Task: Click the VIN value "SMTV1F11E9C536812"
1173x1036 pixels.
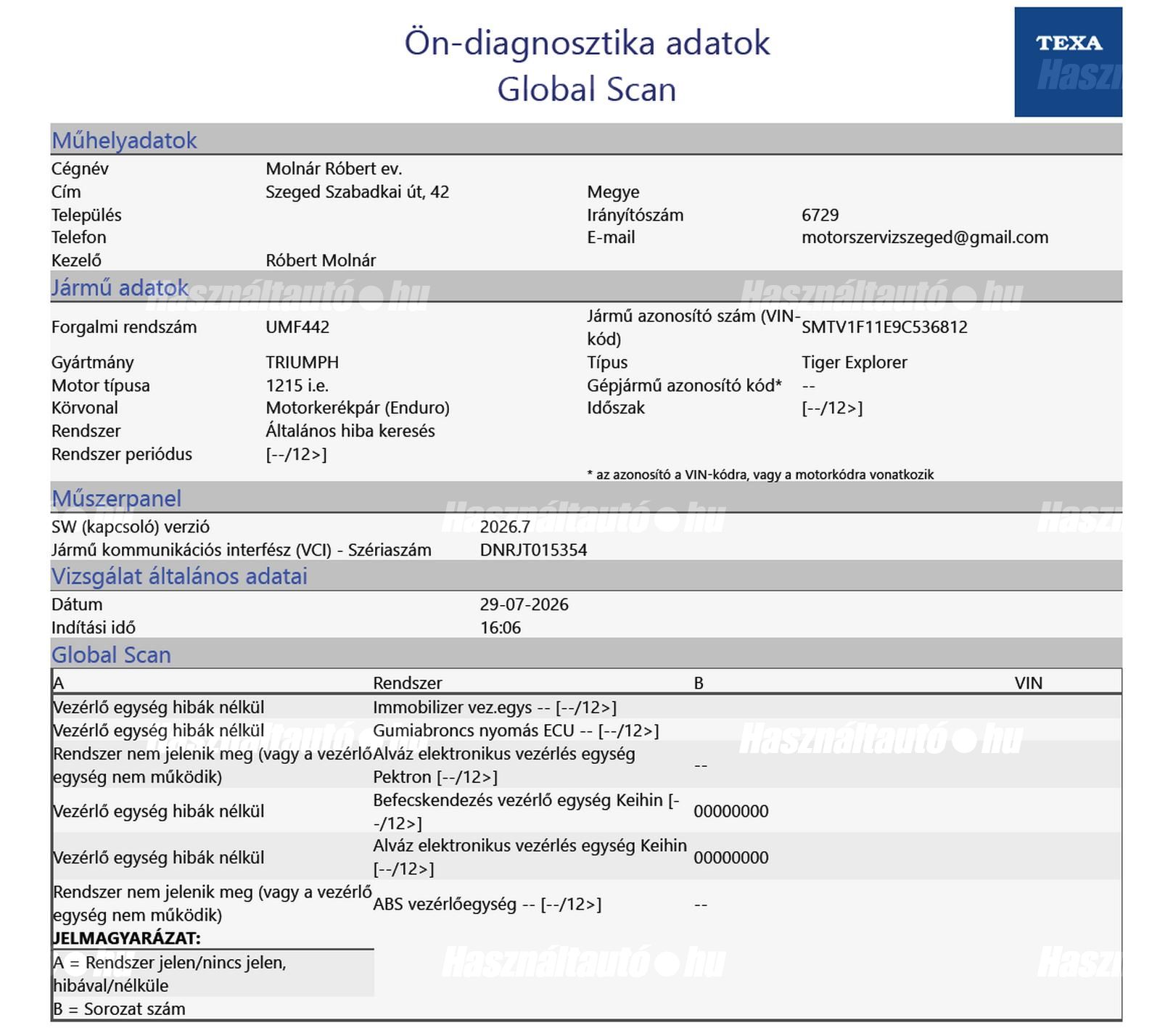Action: click(x=884, y=327)
